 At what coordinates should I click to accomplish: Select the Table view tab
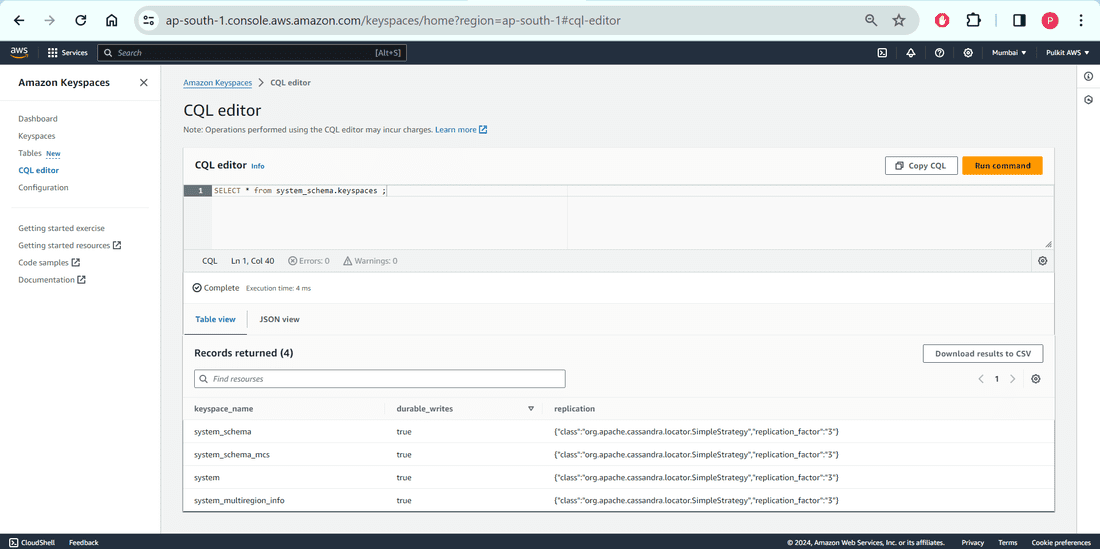[215, 319]
